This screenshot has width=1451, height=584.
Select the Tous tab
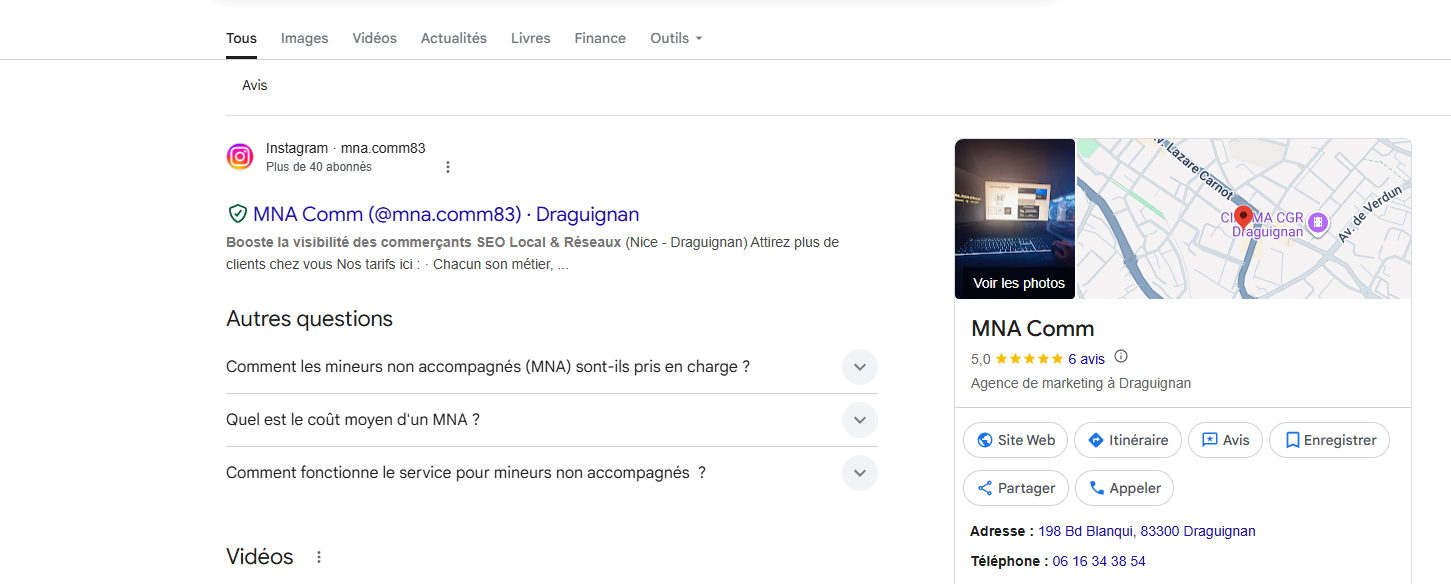[241, 38]
